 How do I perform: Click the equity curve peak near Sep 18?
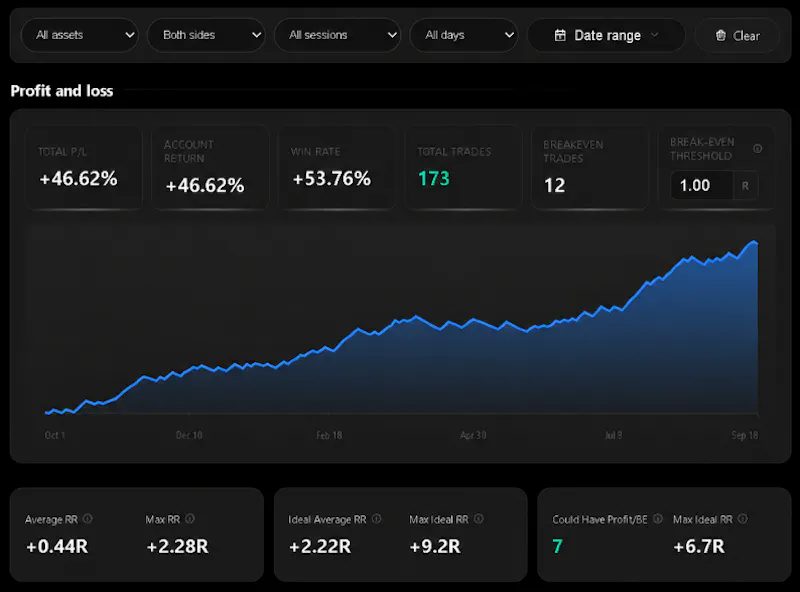pyautogui.click(x=754, y=242)
